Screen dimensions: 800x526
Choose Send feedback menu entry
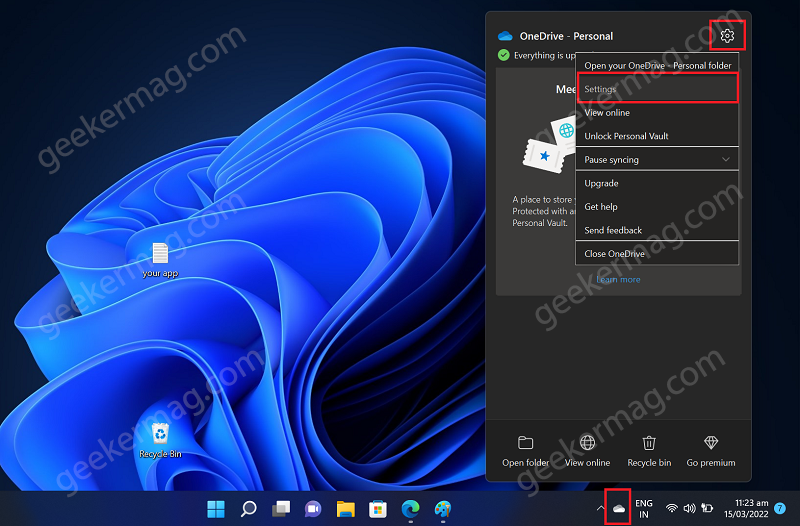tap(657, 230)
